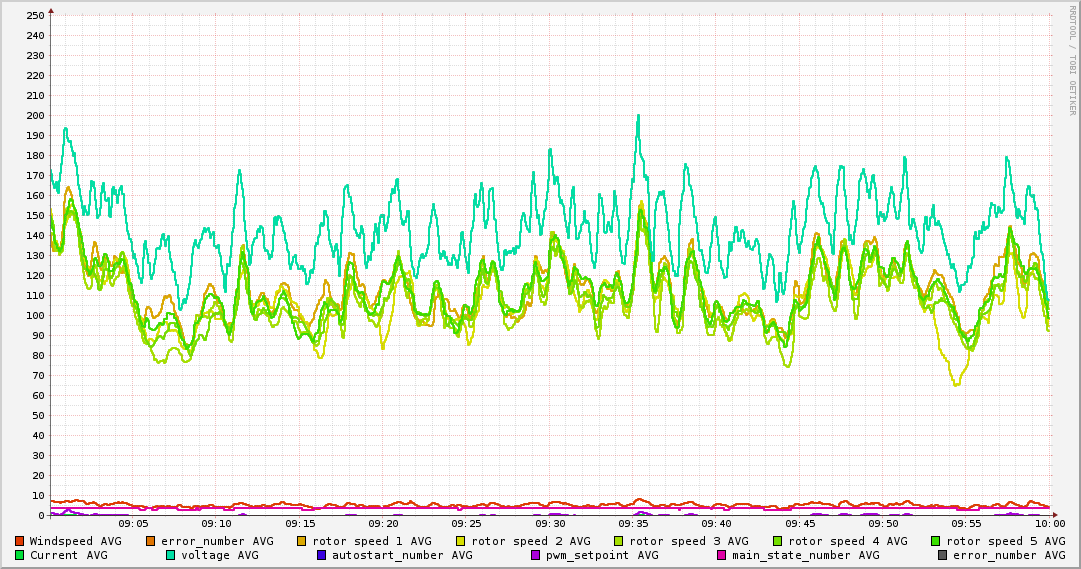Select the 'voltage AVG' legend label

point(219,555)
